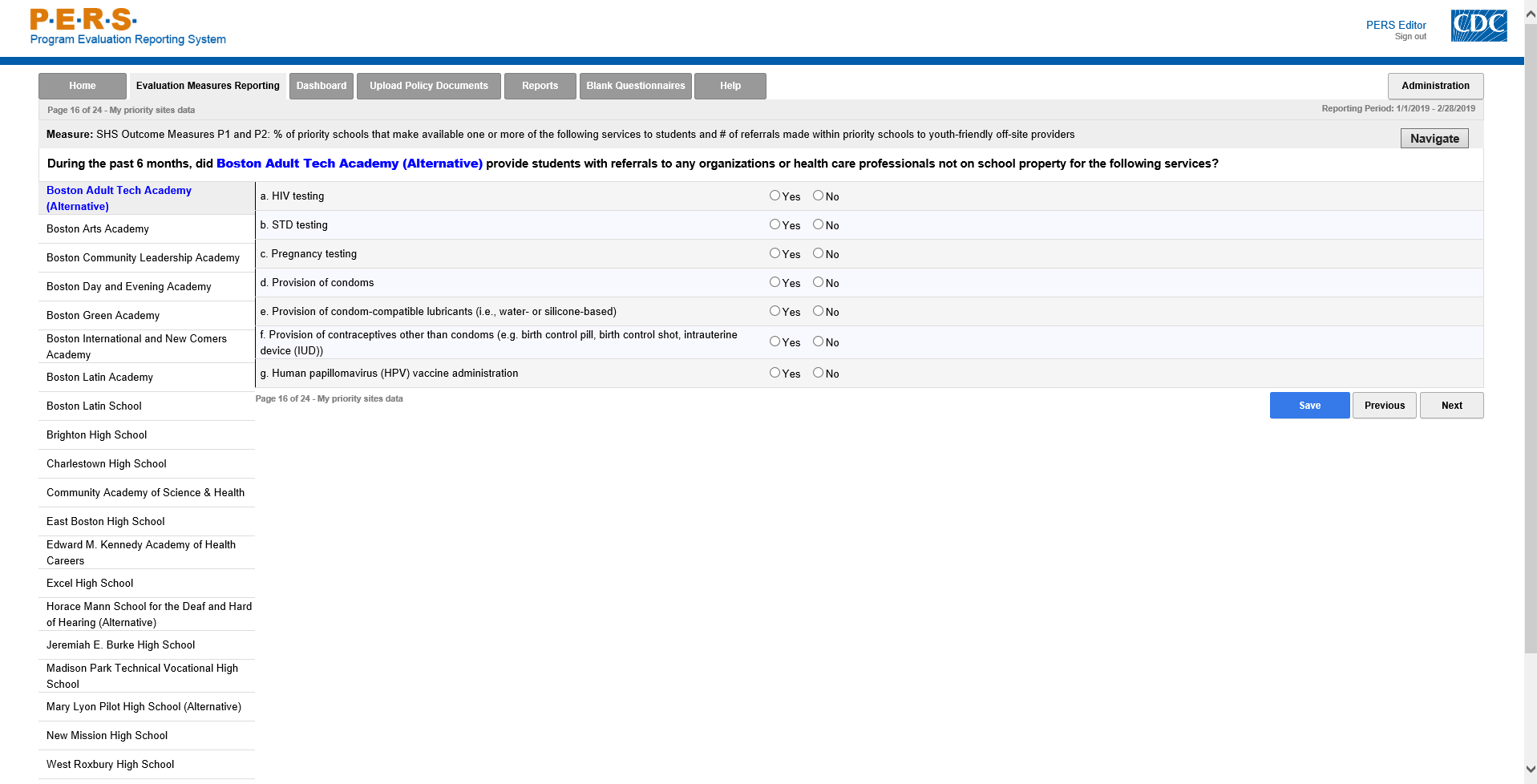Image resolution: width=1537 pixels, height=784 pixels.
Task: Open Blank Questionnaires tab
Action: click(x=636, y=86)
